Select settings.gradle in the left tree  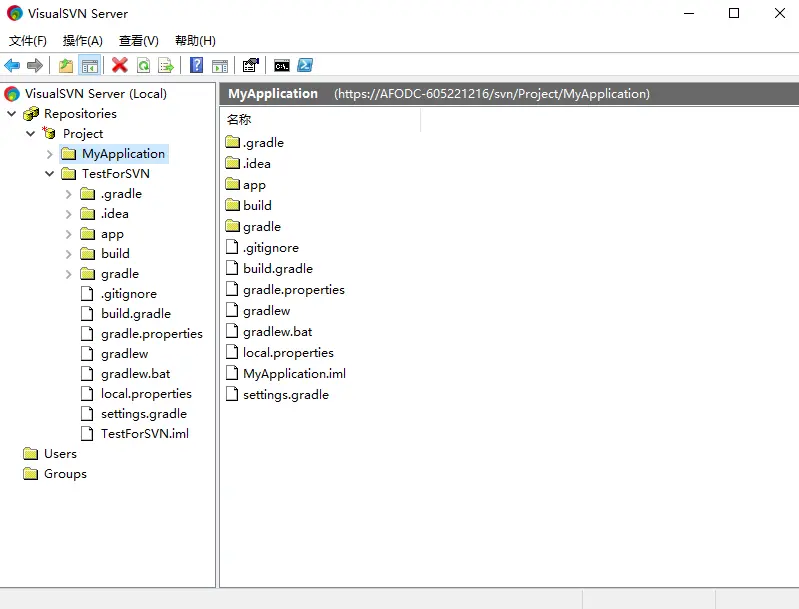point(144,413)
